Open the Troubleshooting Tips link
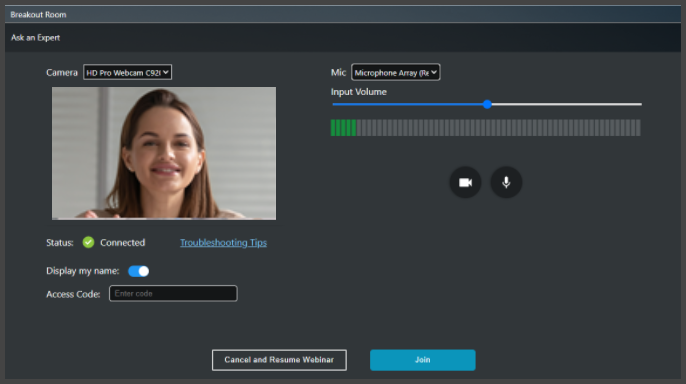The width and height of the screenshot is (686, 384). point(223,243)
